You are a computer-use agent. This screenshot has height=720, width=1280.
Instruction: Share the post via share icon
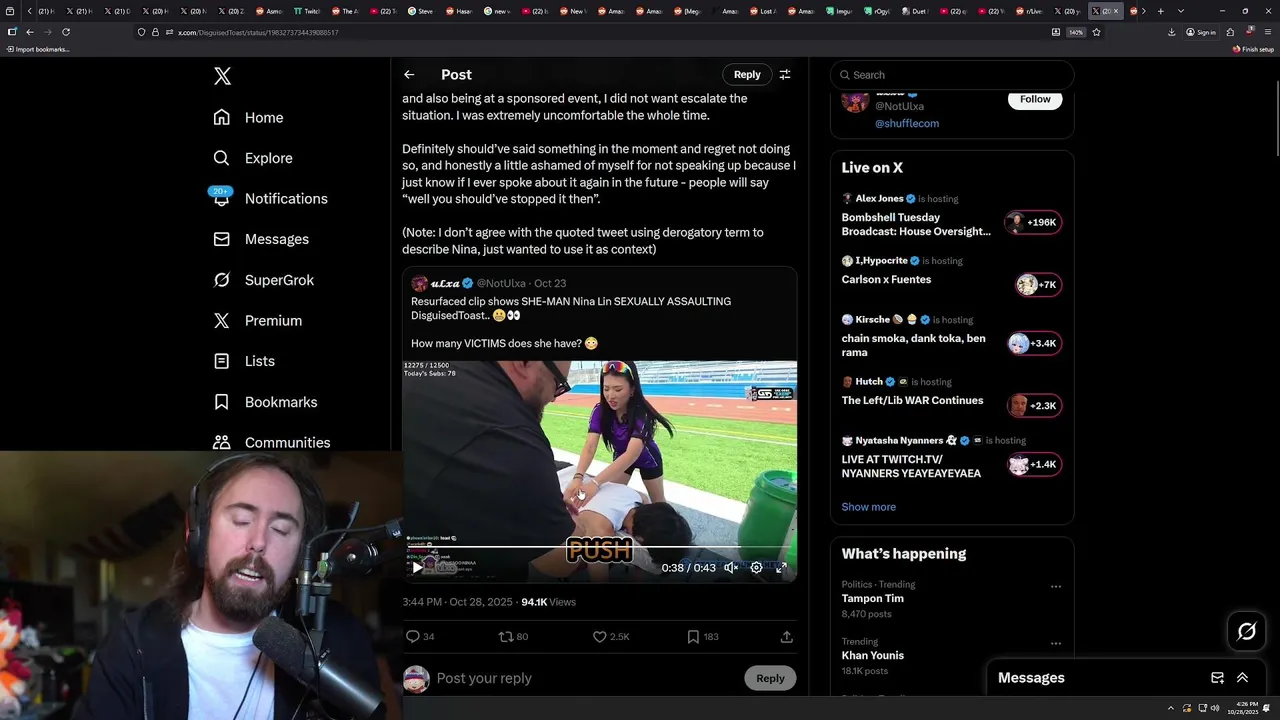click(x=787, y=636)
